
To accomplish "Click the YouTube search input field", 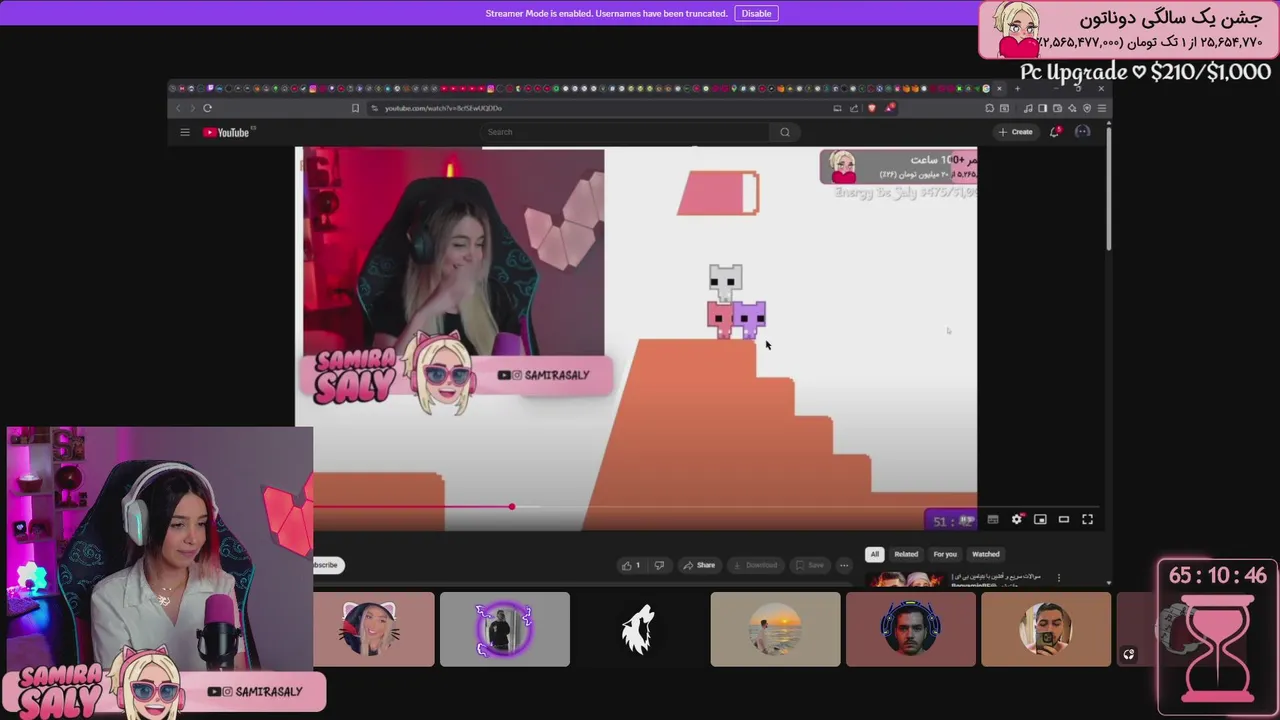I will click(x=625, y=132).
